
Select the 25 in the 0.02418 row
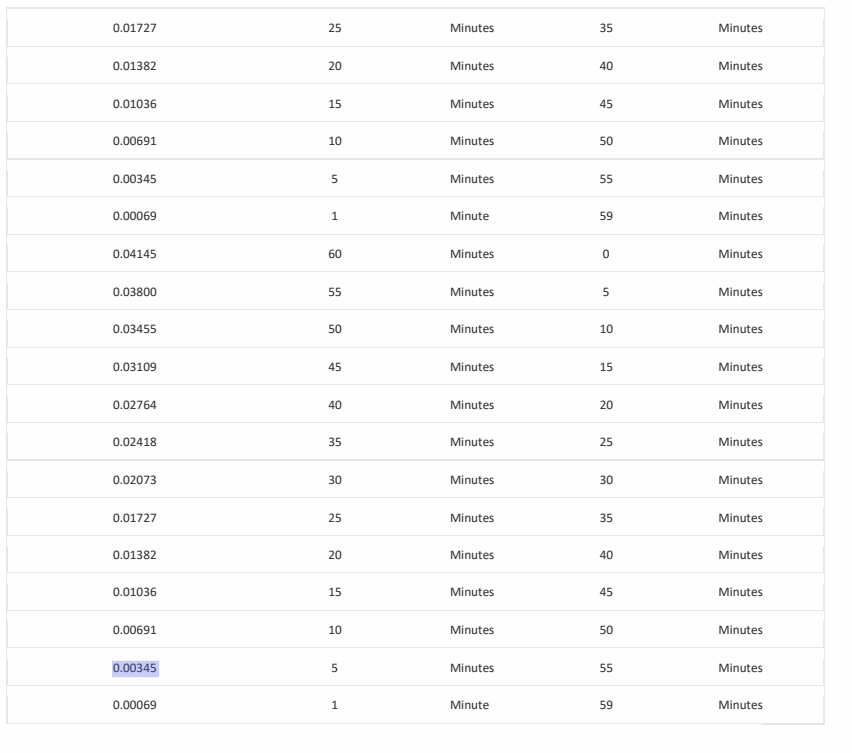[606, 442]
